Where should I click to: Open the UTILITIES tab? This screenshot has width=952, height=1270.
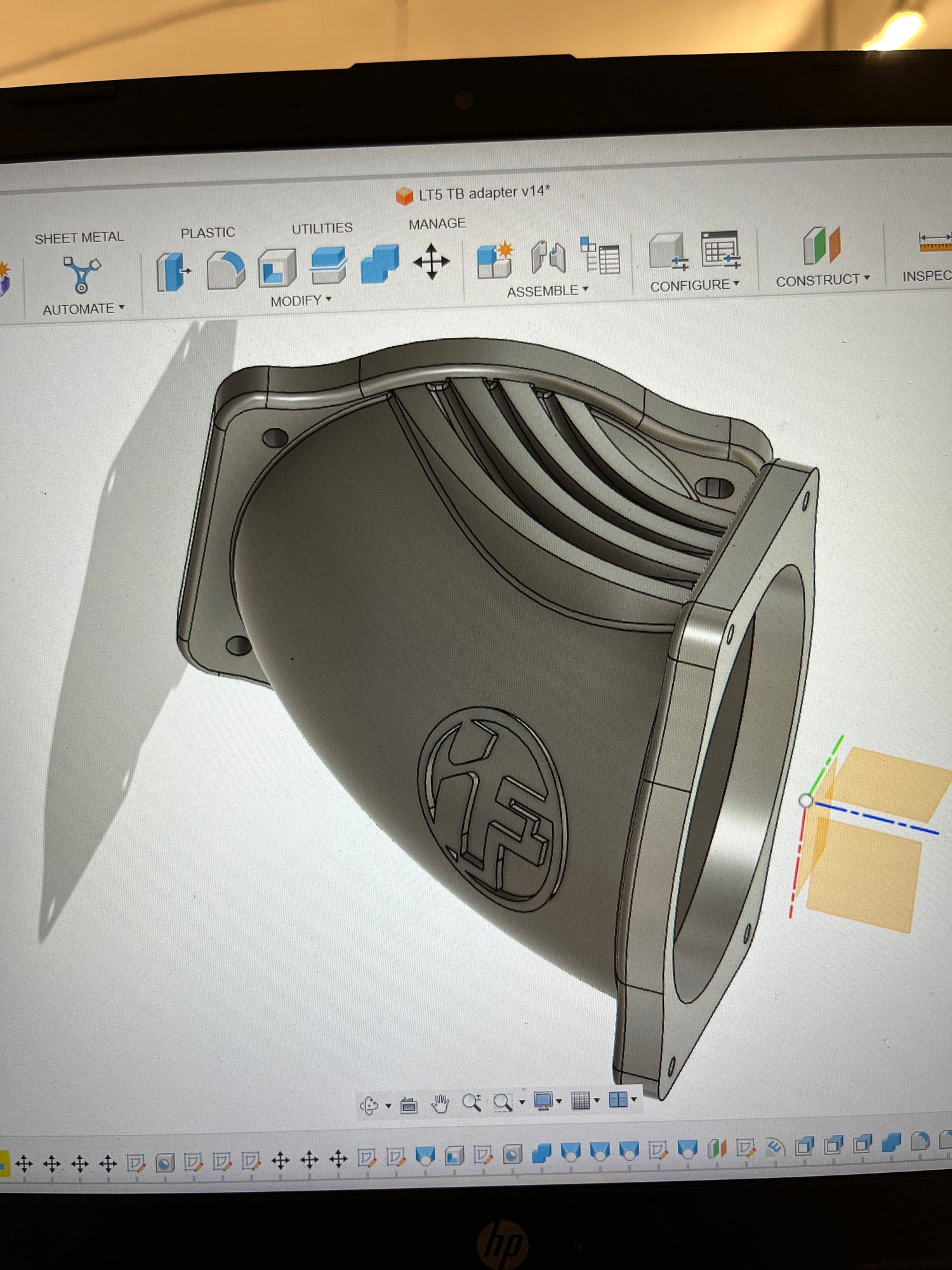[322, 229]
